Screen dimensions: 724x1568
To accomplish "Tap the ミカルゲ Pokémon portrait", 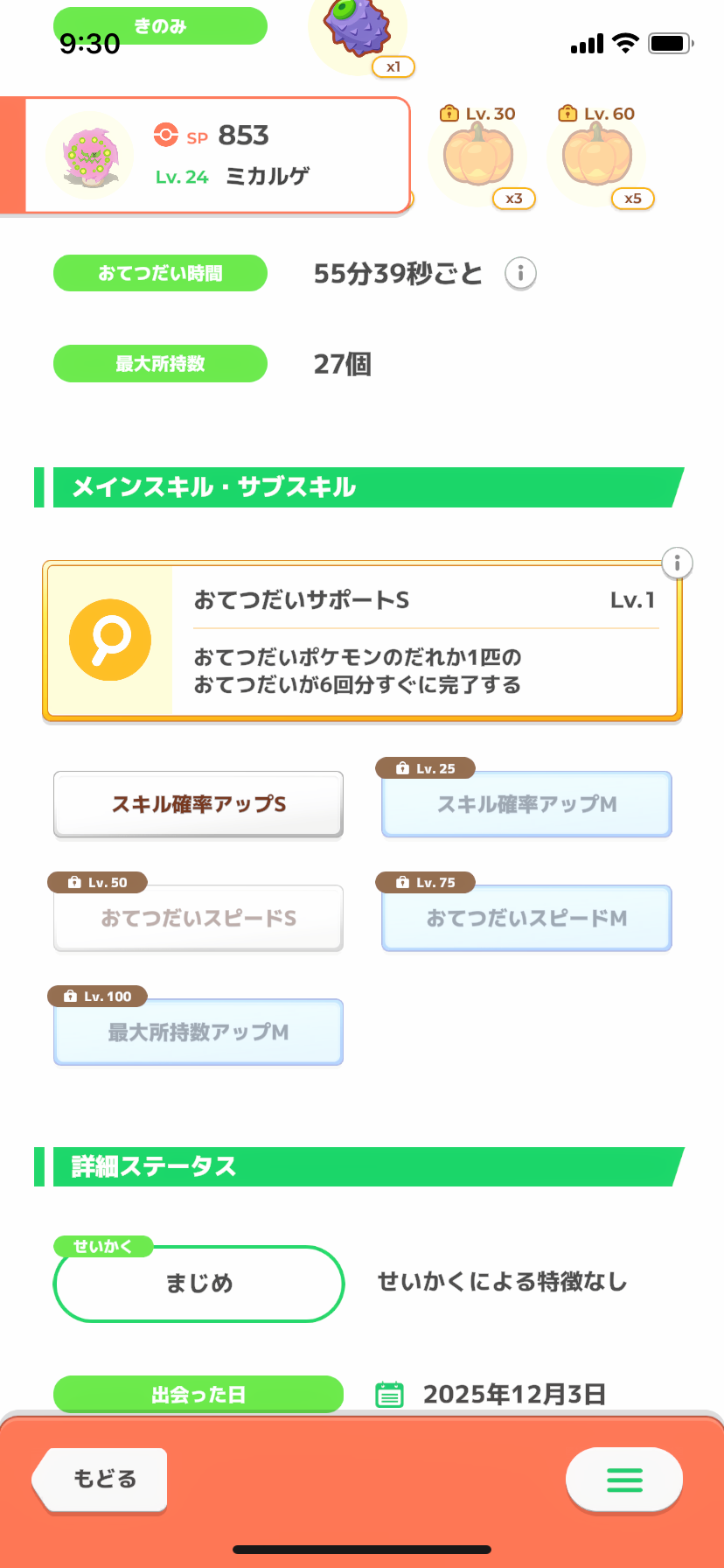I will [90, 156].
